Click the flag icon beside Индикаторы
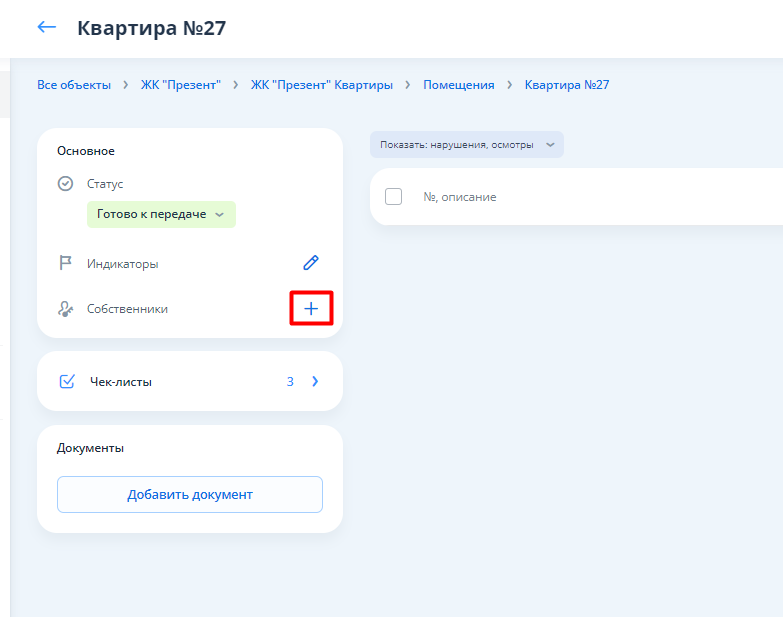Viewport: 783px width, 617px height. (66, 263)
